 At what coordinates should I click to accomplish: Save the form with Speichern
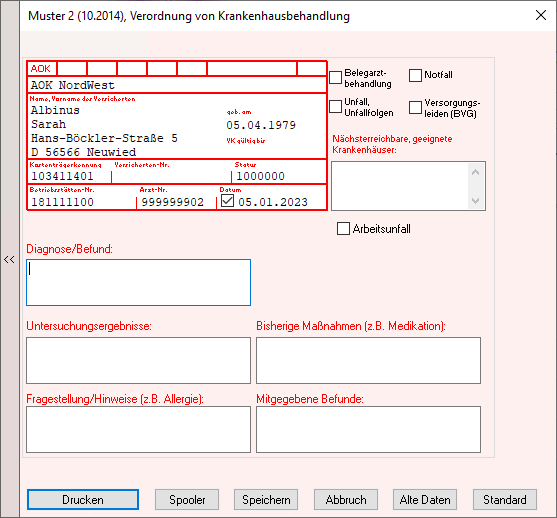click(x=266, y=500)
